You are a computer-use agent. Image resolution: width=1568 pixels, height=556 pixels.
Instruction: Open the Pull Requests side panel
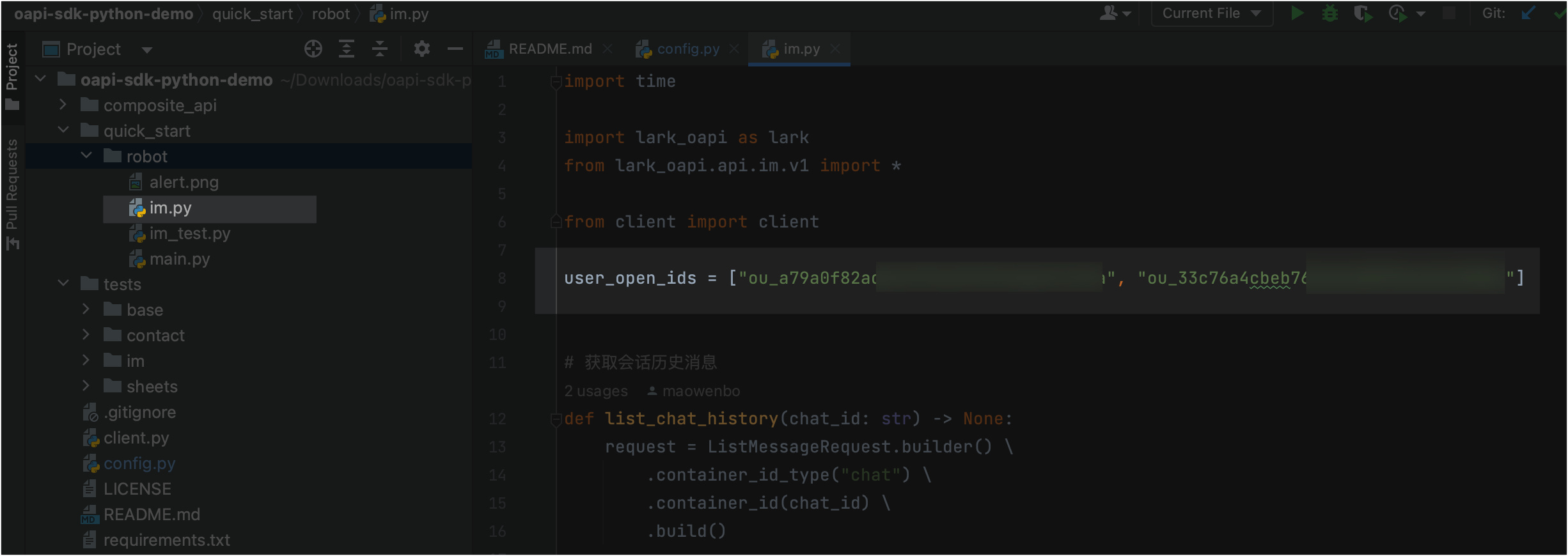point(12,194)
